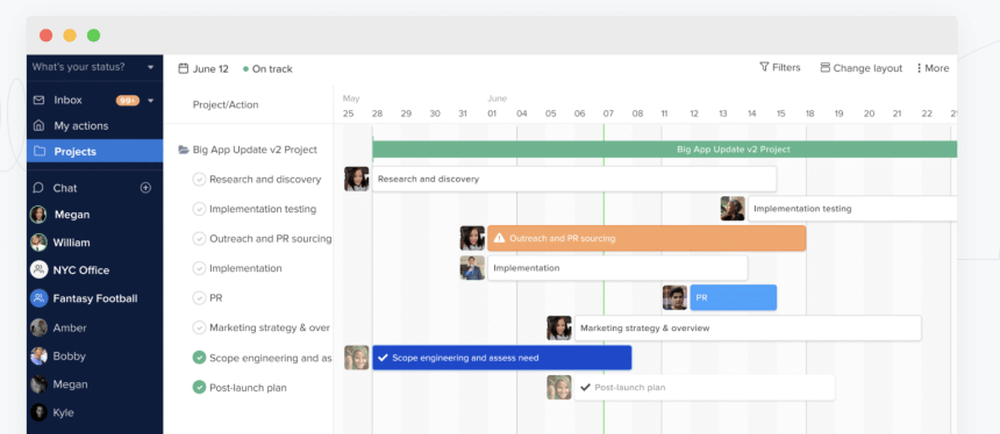Open the NYC Office group chat
This screenshot has width=1000, height=434.
(81, 270)
